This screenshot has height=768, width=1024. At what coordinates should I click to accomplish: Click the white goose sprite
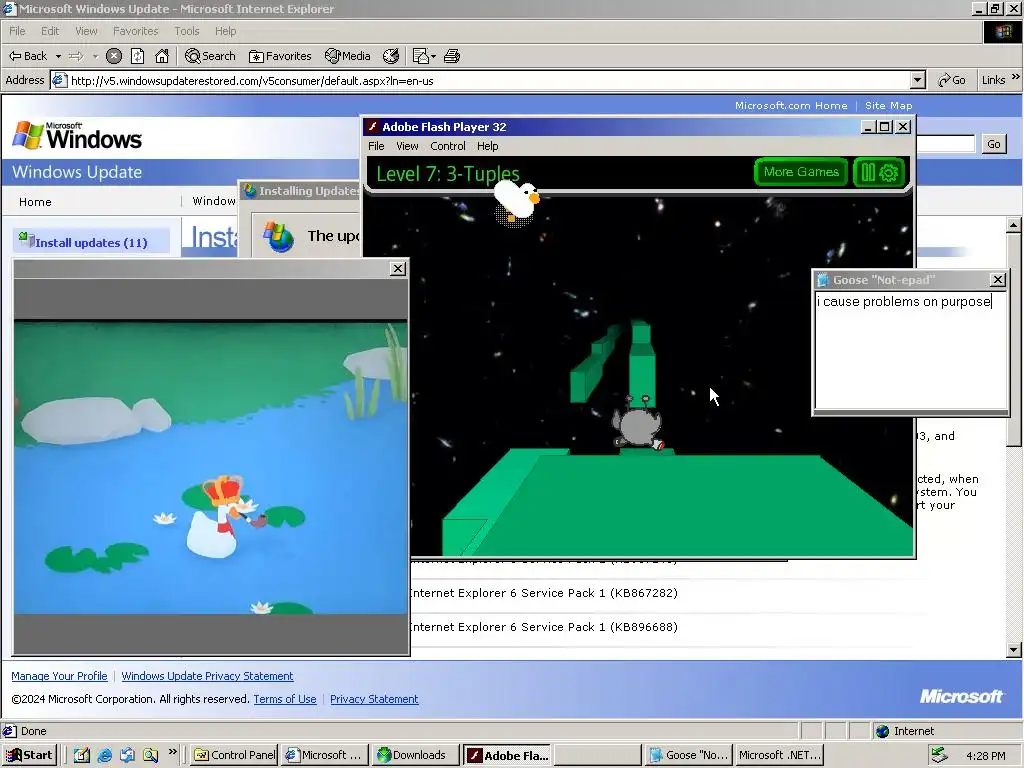(x=517, y=201)
